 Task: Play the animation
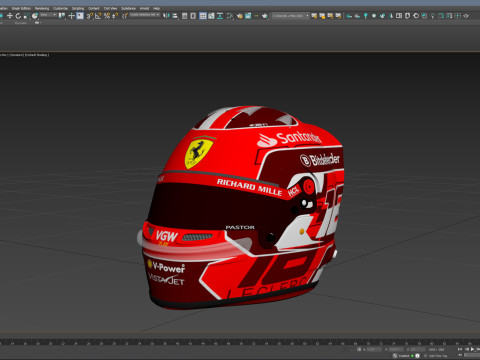click(472, 349)
